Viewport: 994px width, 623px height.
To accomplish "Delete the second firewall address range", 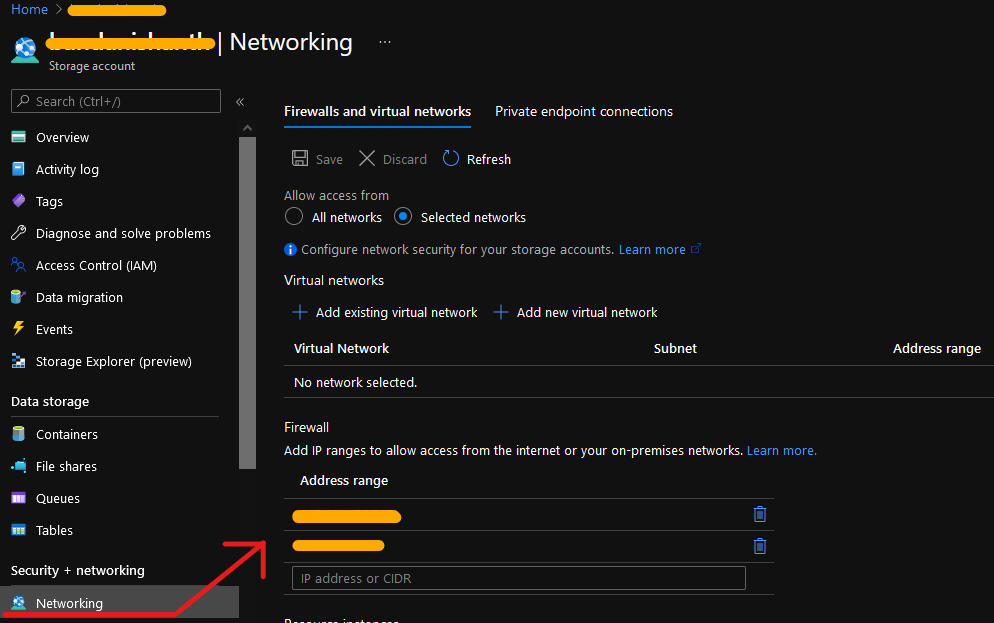I will click(x=759, y=546).
